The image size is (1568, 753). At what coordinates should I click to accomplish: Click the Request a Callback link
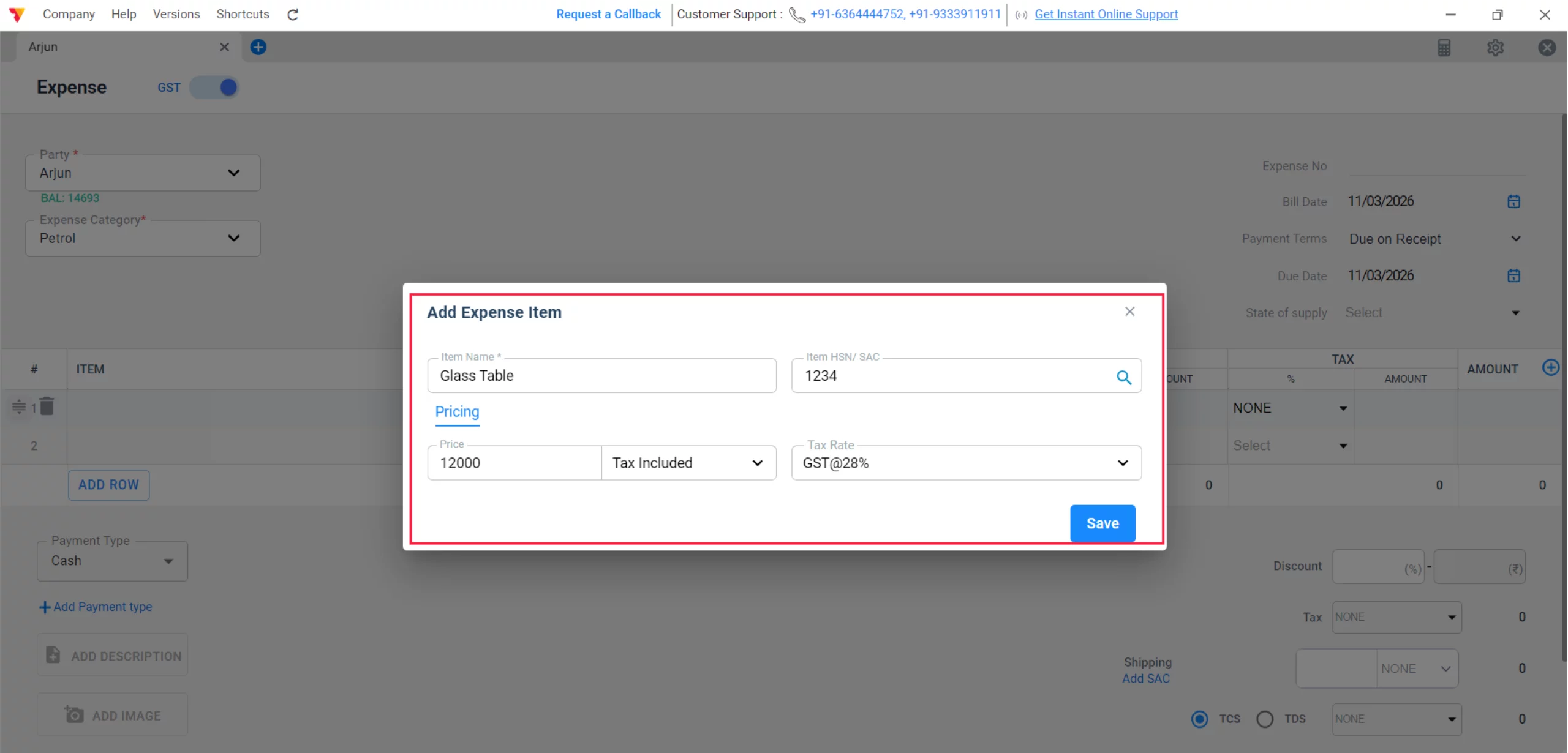[607, 14]
